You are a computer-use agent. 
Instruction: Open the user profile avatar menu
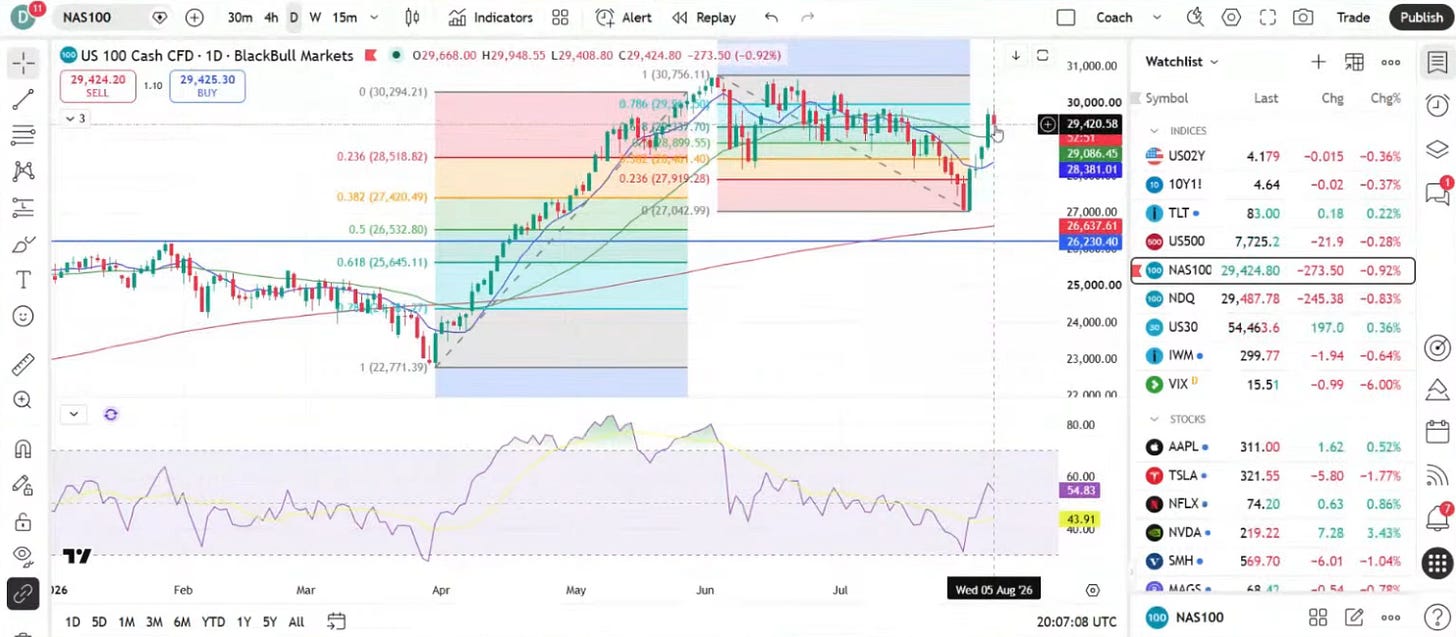pyautogui.click(x=24, y=17)
